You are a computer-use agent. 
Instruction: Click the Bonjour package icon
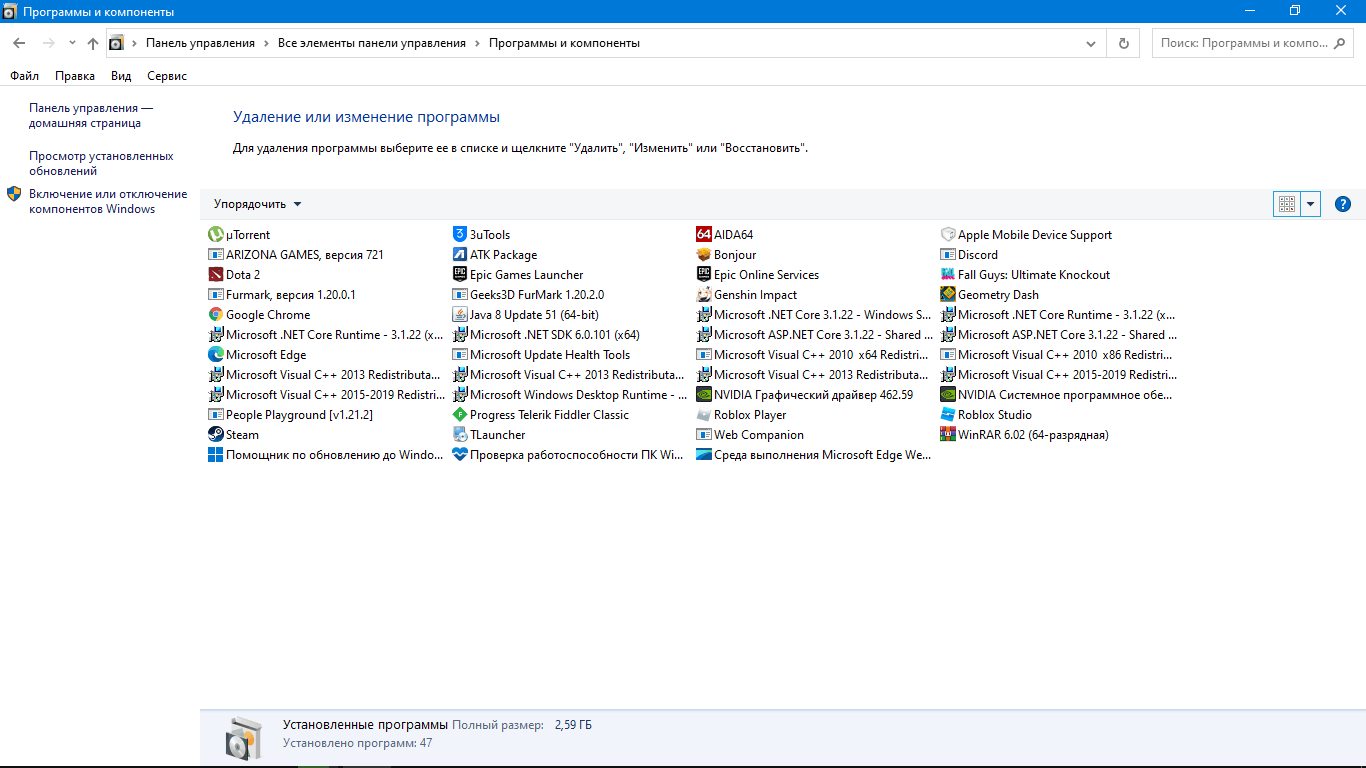704,255
